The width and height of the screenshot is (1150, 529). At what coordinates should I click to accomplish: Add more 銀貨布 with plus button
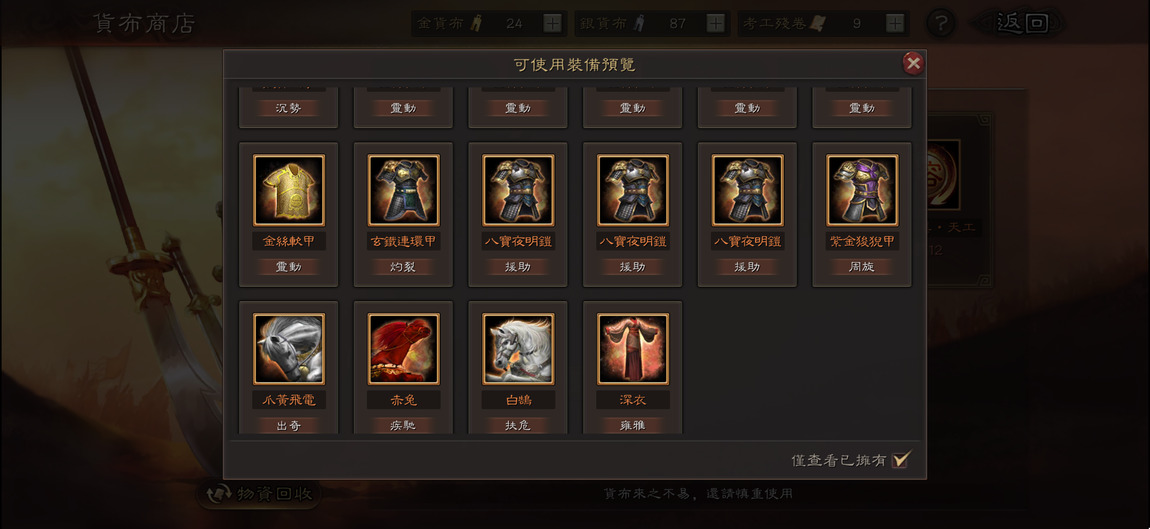point(716,23)
